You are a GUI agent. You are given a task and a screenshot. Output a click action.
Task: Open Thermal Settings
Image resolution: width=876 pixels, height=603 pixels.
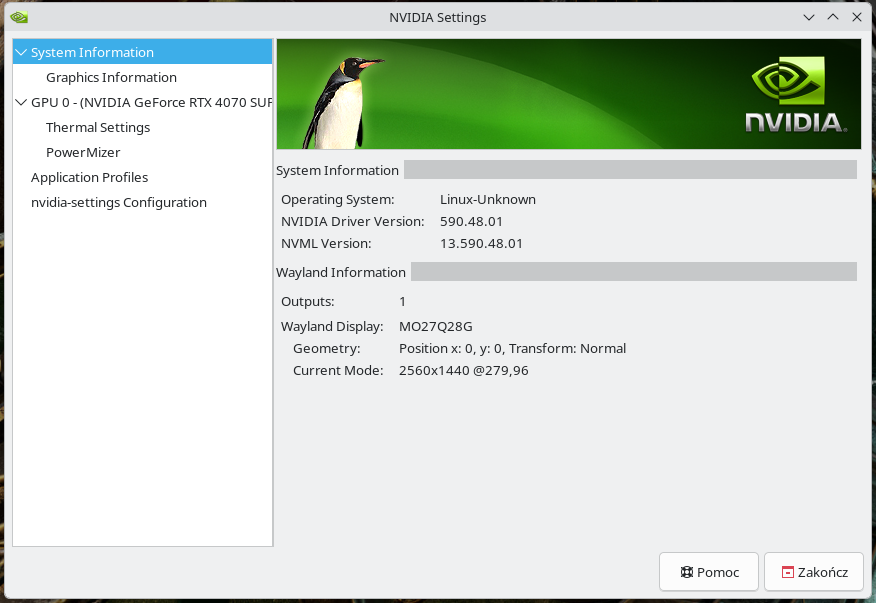pyautogui.click(x=98, y=127)
